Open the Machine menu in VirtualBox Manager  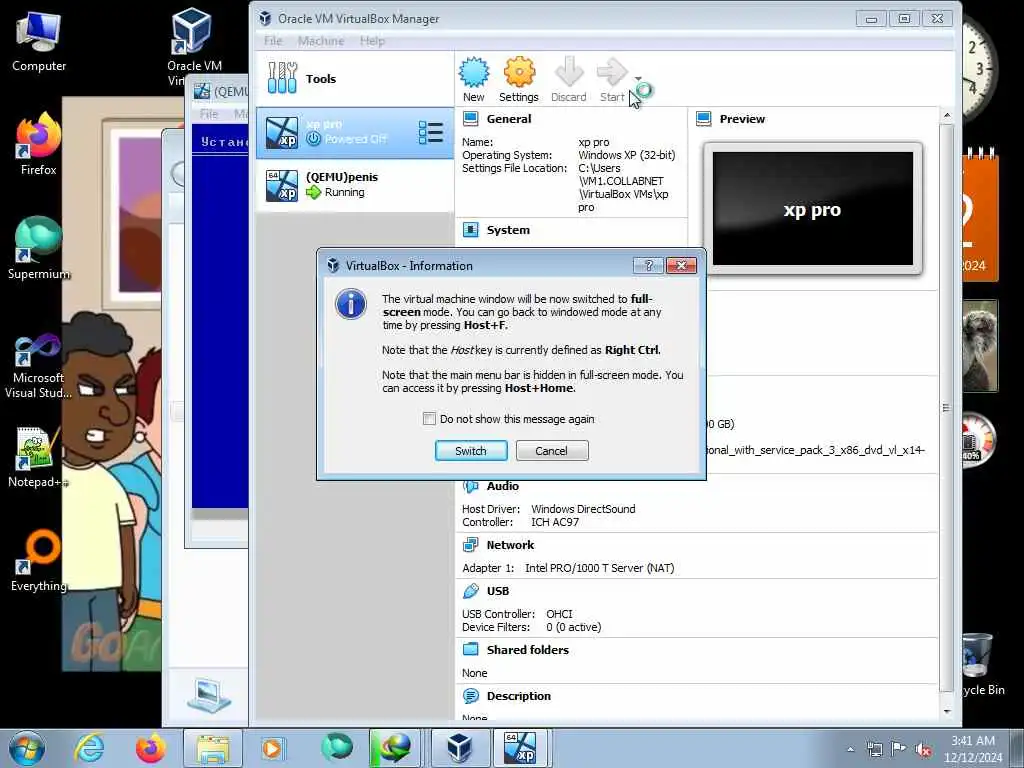click(x=321, y=40)
